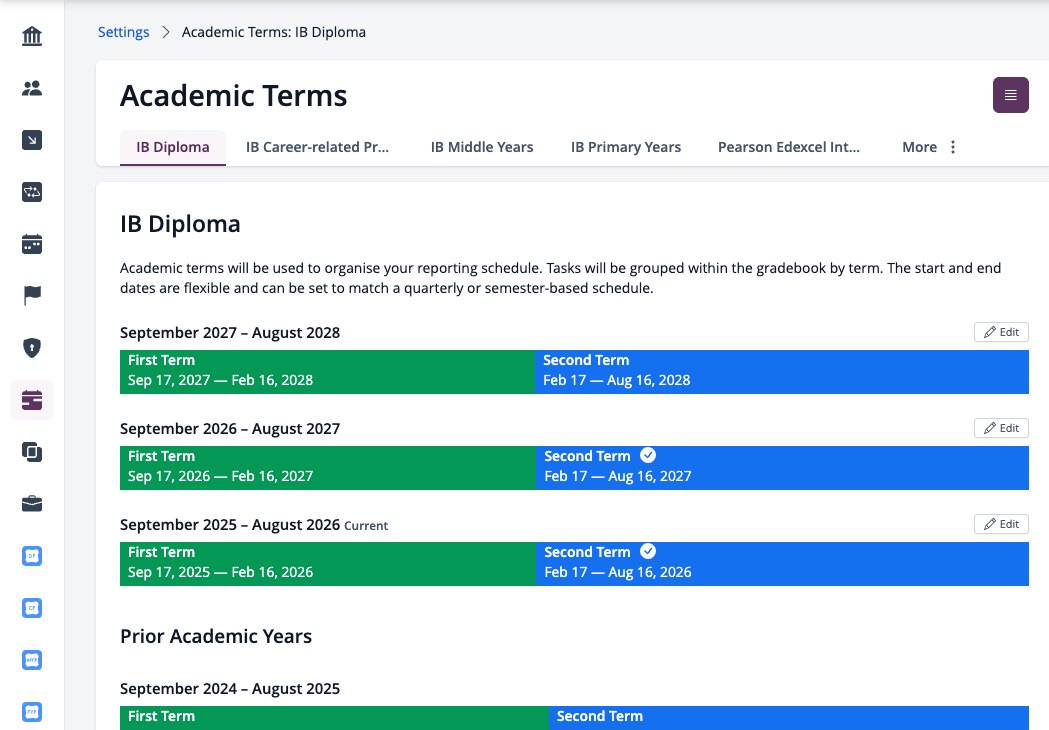Open the CP programme sidebar icon

(x=31, y=608)
